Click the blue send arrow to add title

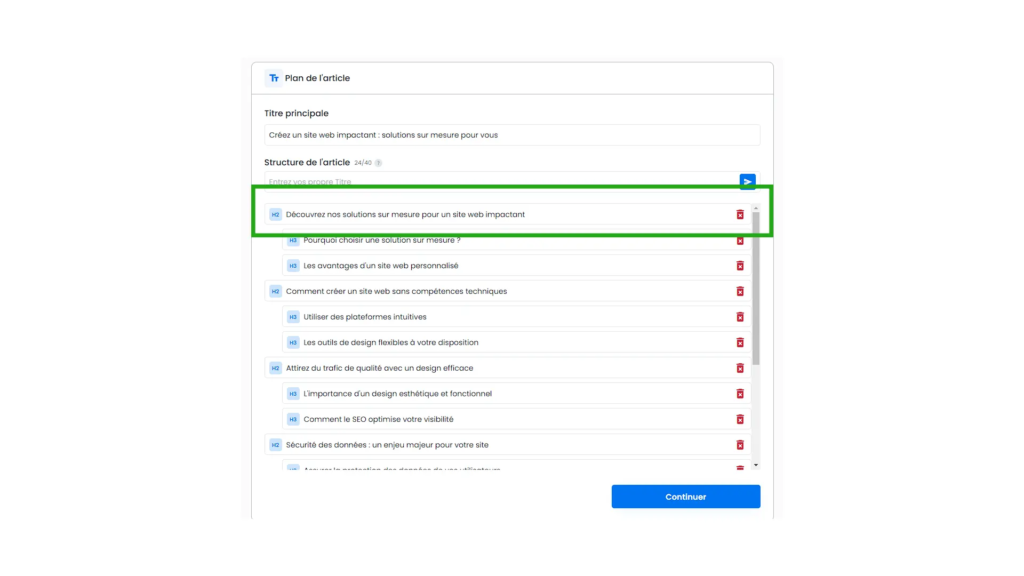pos(747,182)
